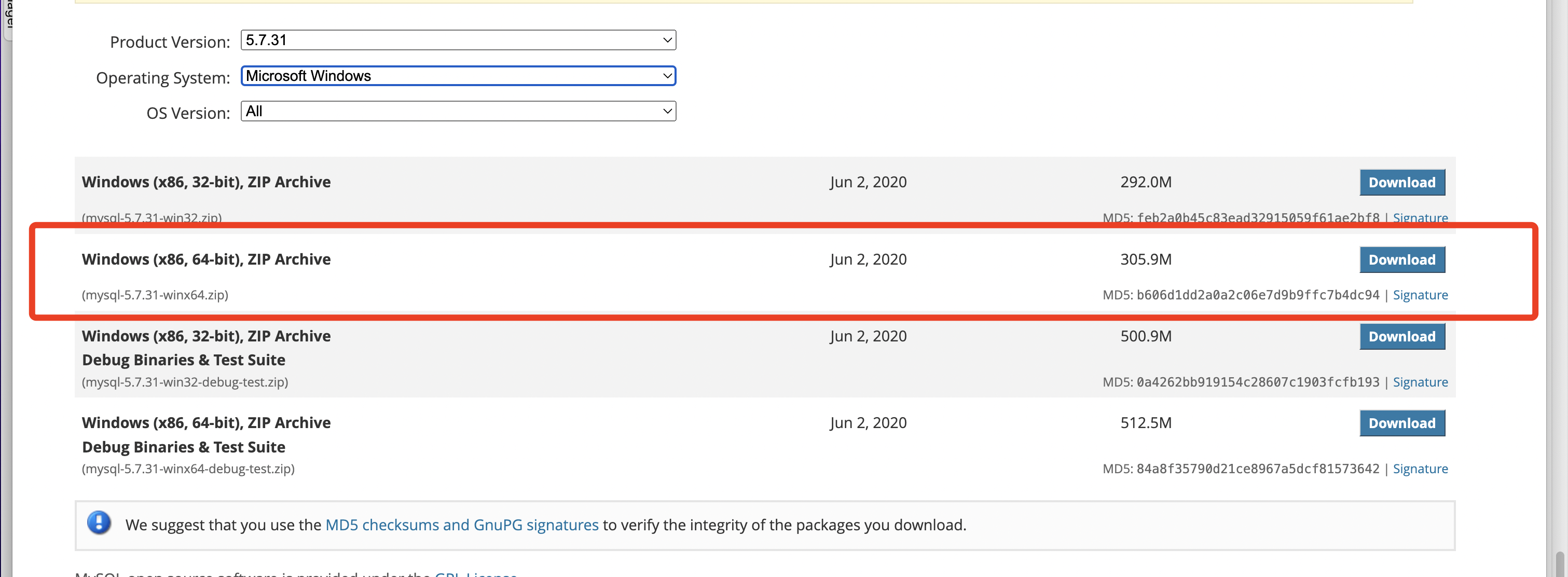
Task: Open the OS Version dropdown
Action: 458,112
